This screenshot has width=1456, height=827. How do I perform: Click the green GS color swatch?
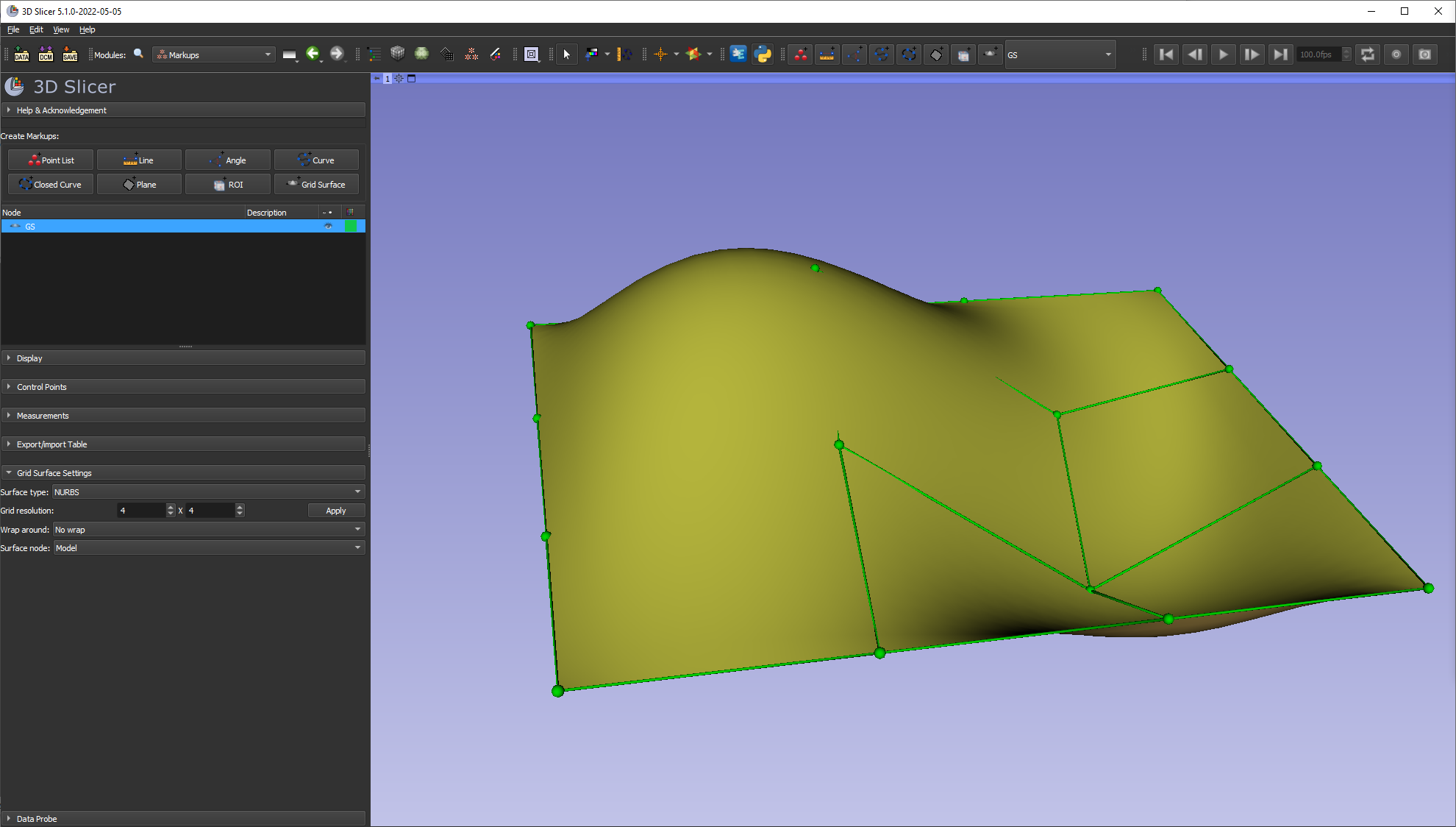tap(351, 227)
